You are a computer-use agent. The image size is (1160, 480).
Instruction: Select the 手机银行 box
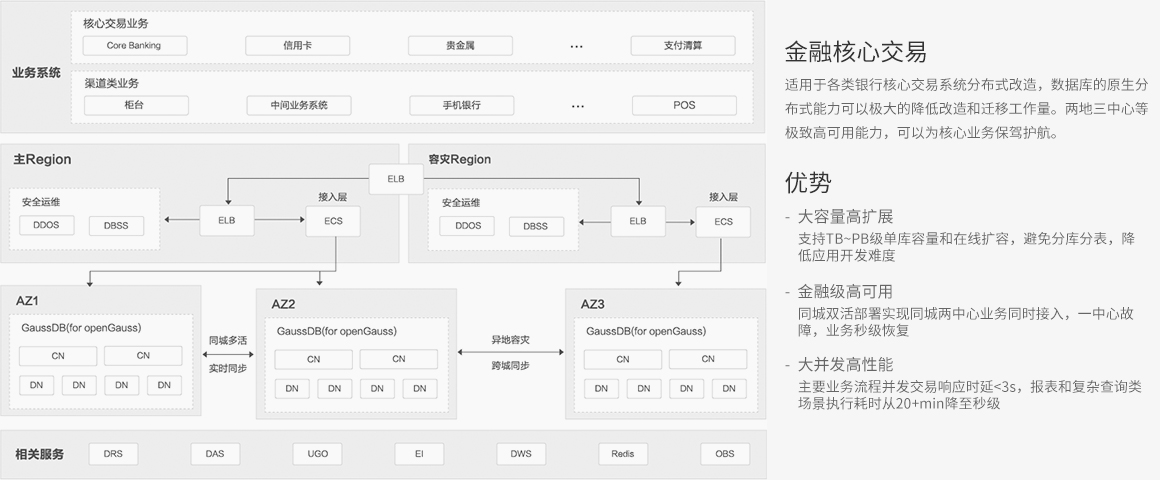(461, 105)
